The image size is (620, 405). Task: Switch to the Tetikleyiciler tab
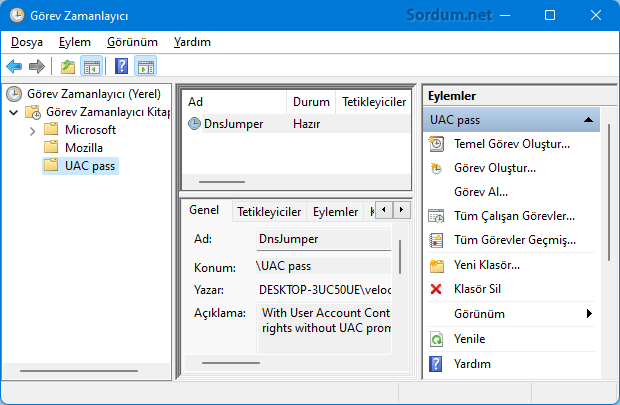point(269,212)
